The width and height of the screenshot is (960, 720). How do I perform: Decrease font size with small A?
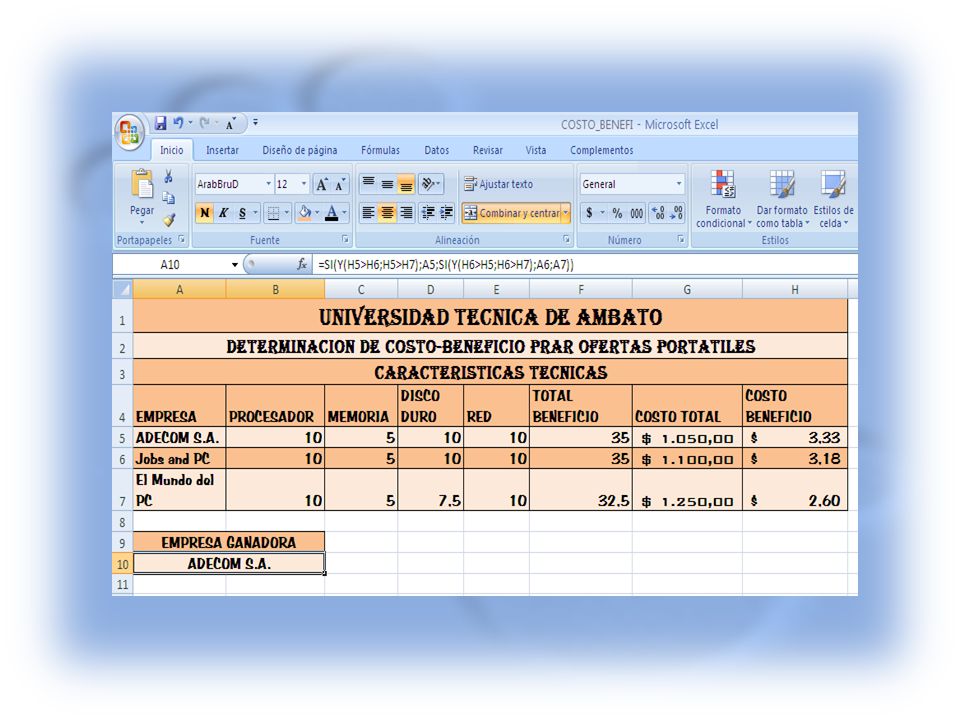point(340,184)
